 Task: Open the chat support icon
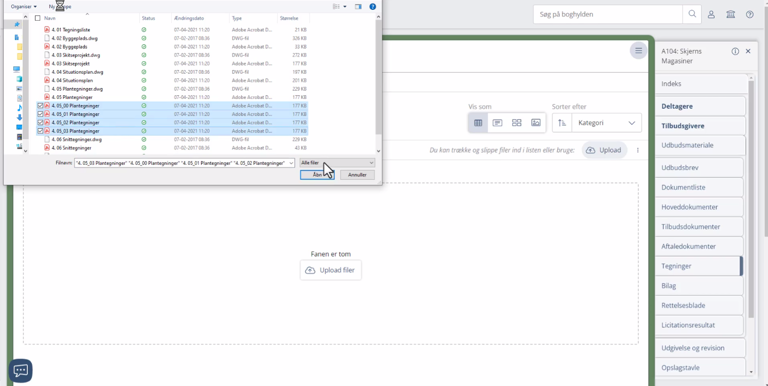(21, 370)
